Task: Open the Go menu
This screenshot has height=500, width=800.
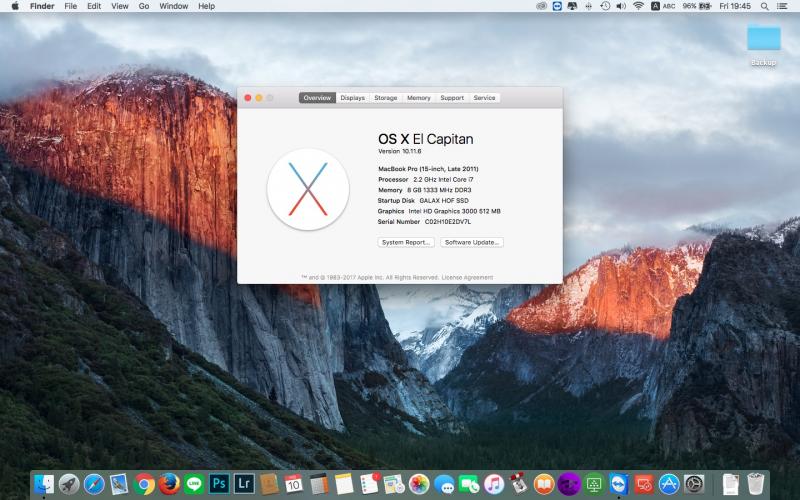Action: coord(144,6)
